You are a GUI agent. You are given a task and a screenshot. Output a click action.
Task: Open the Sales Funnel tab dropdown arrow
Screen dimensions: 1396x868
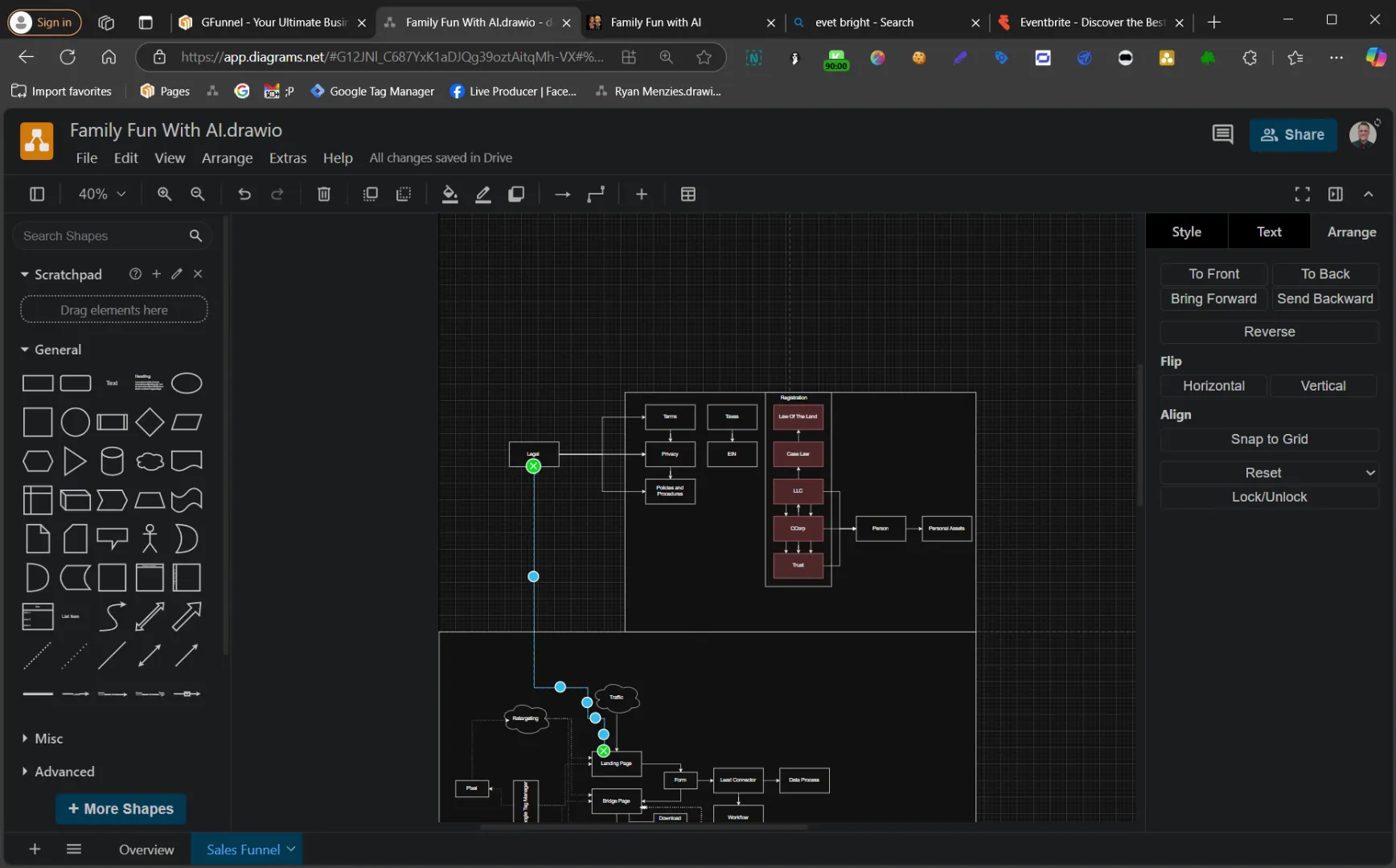pos(291,849)
